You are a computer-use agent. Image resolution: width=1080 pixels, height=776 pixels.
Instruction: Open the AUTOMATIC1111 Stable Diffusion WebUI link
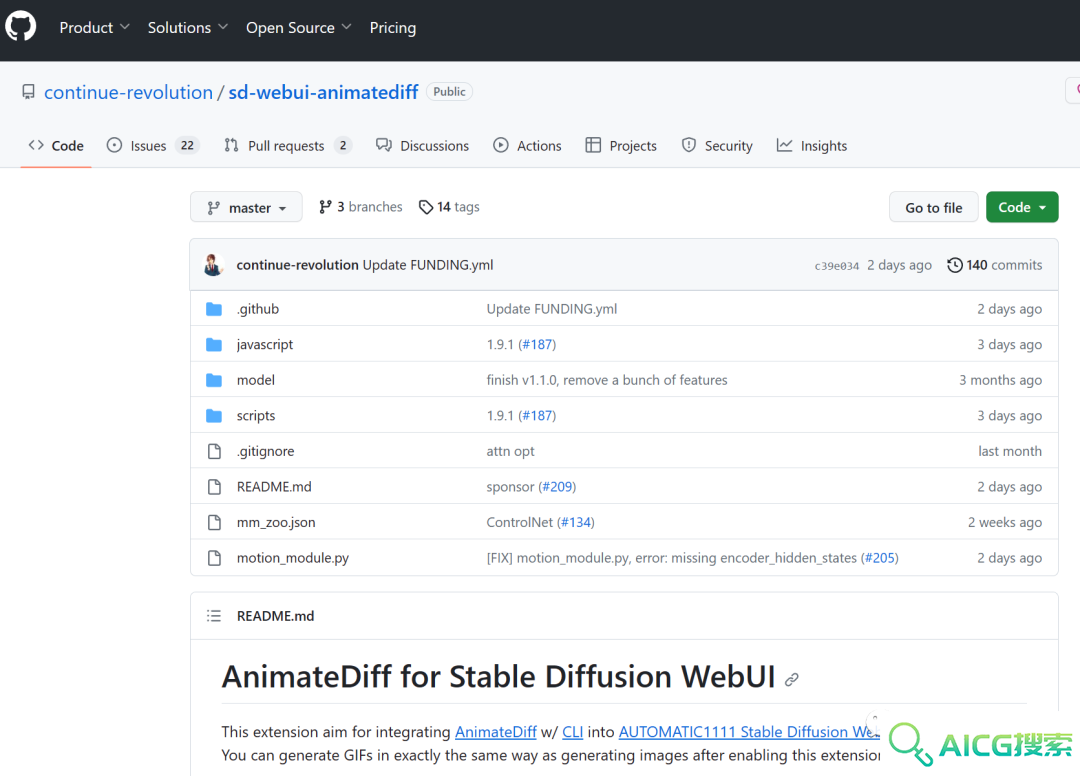tap(749, 732)
